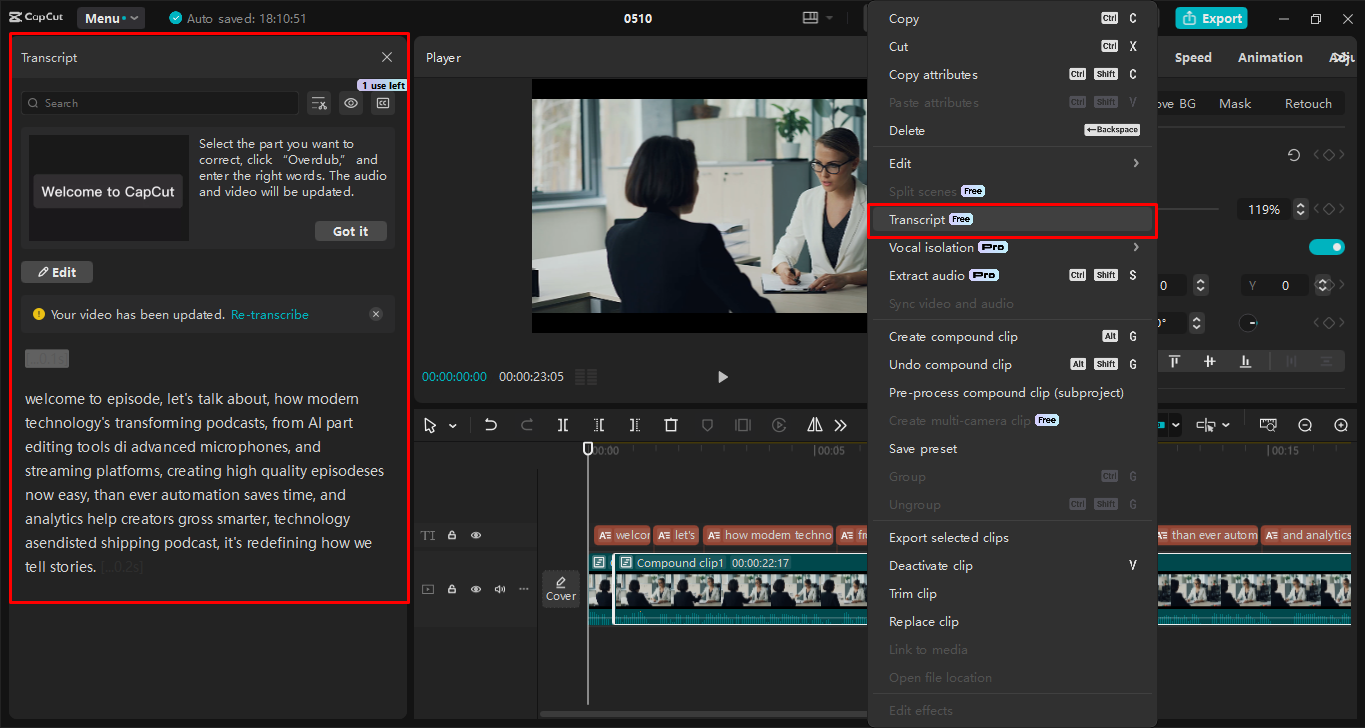
Task: Open the Menu dropdown in the top bar
Action: (110, 17)
